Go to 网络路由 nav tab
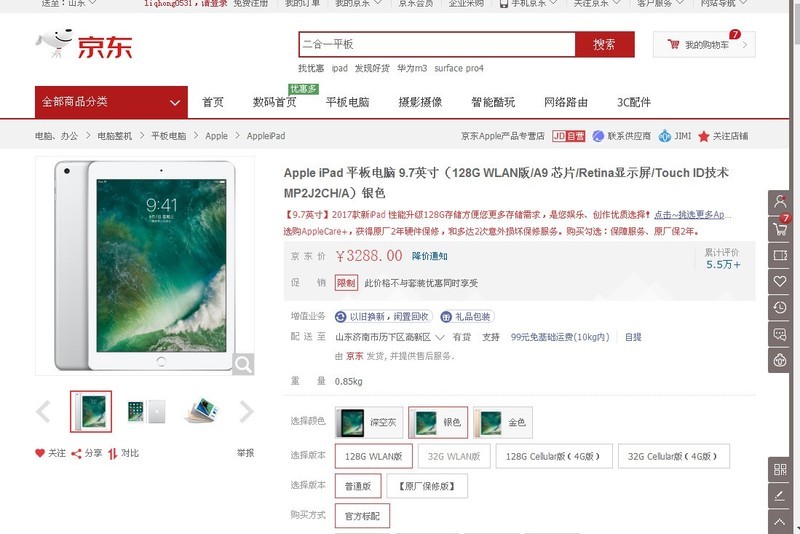 pyautogui.click(x=566, y=102)
